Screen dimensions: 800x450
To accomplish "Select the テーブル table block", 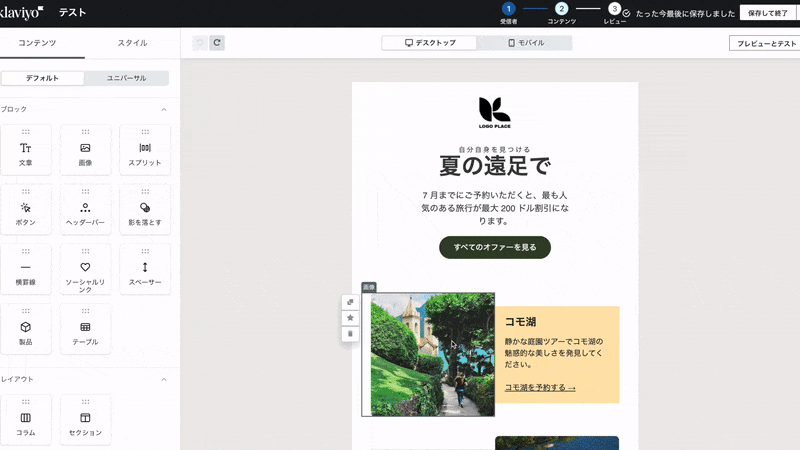I will coord(85,329).
